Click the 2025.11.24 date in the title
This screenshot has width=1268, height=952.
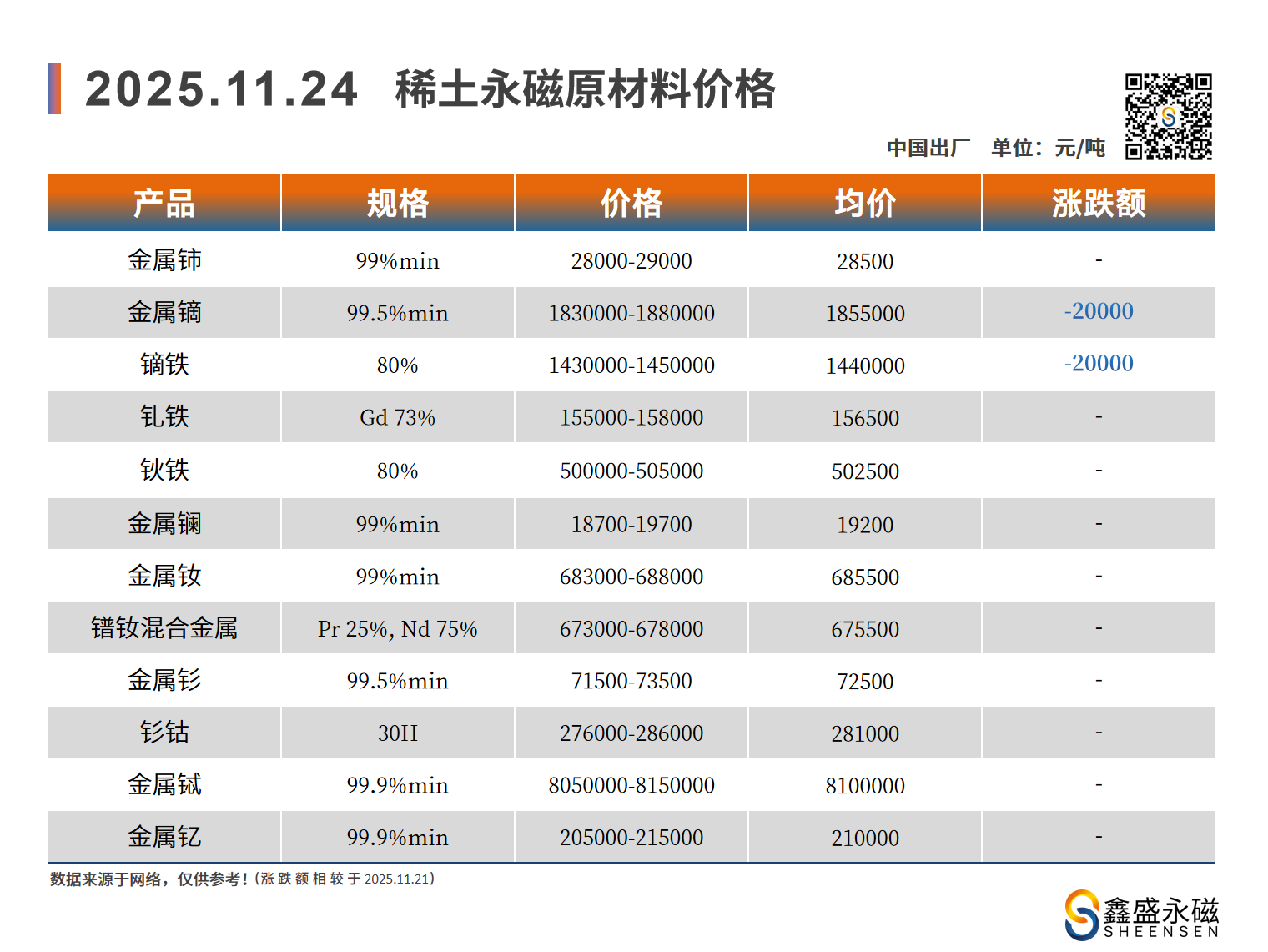click(x=221, y=89)
